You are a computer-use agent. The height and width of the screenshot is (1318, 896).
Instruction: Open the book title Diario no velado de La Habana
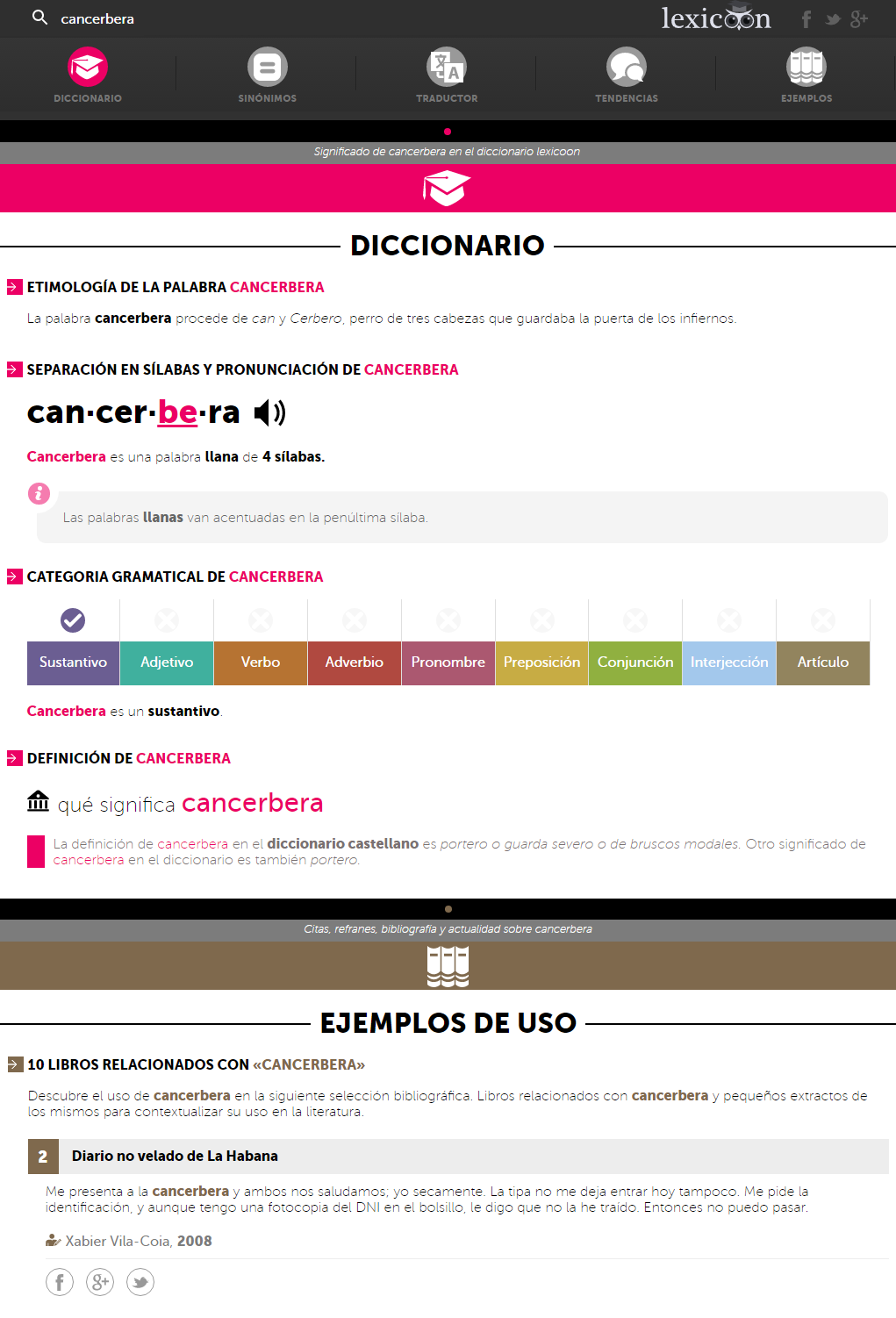click(x=175, y=1156)
